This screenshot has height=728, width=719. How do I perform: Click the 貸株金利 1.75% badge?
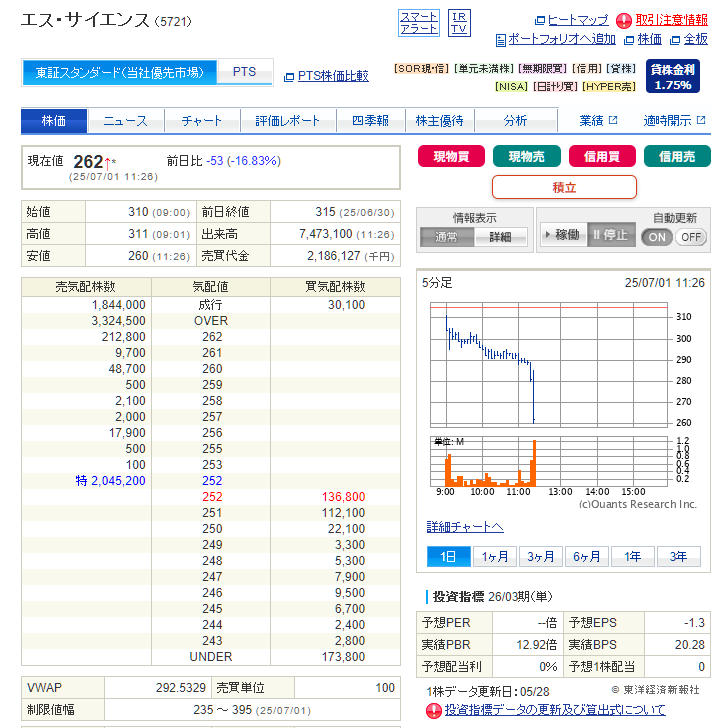point(673,77)
